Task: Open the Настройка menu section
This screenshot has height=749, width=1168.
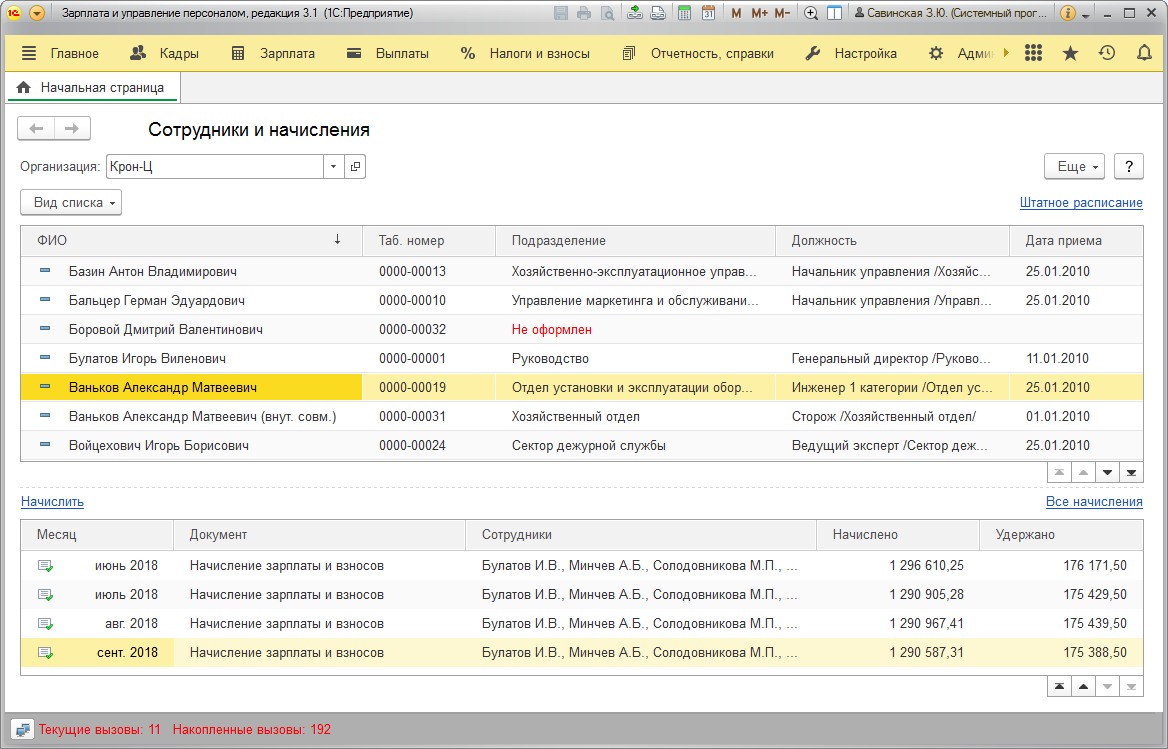Action: [x=851, y=54]
